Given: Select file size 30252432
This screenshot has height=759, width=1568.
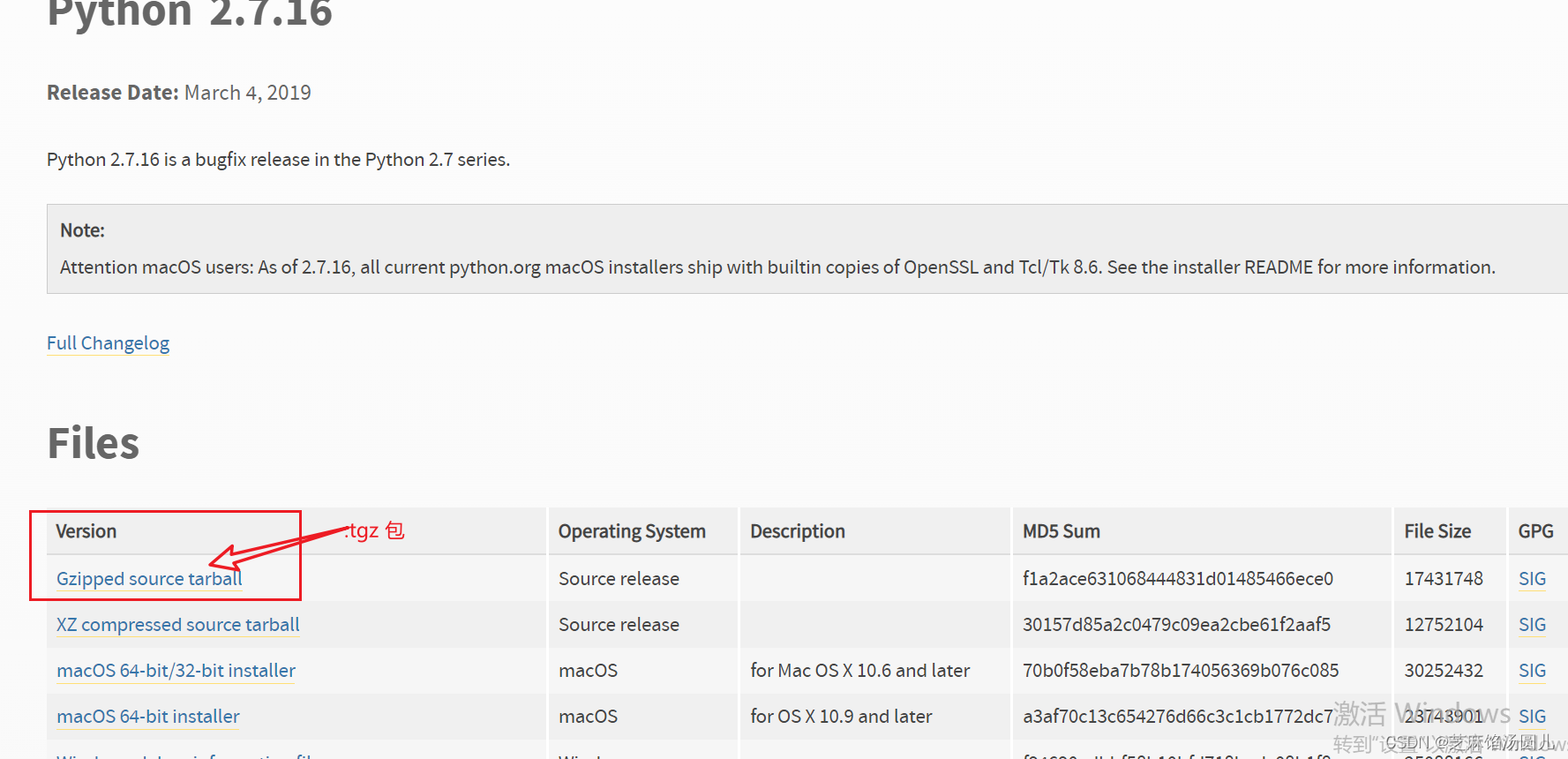Looking at the screenshot, I should 1444,671.
